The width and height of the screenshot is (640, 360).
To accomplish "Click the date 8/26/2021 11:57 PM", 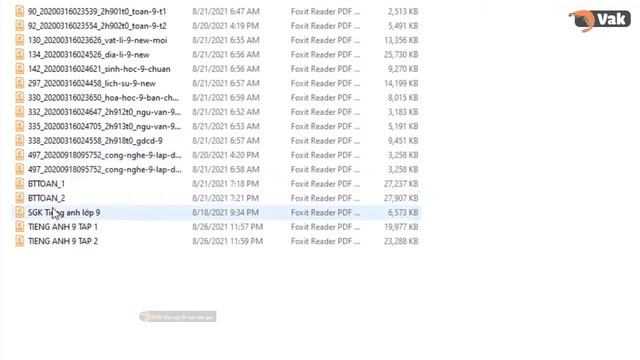I will (227, 227).
